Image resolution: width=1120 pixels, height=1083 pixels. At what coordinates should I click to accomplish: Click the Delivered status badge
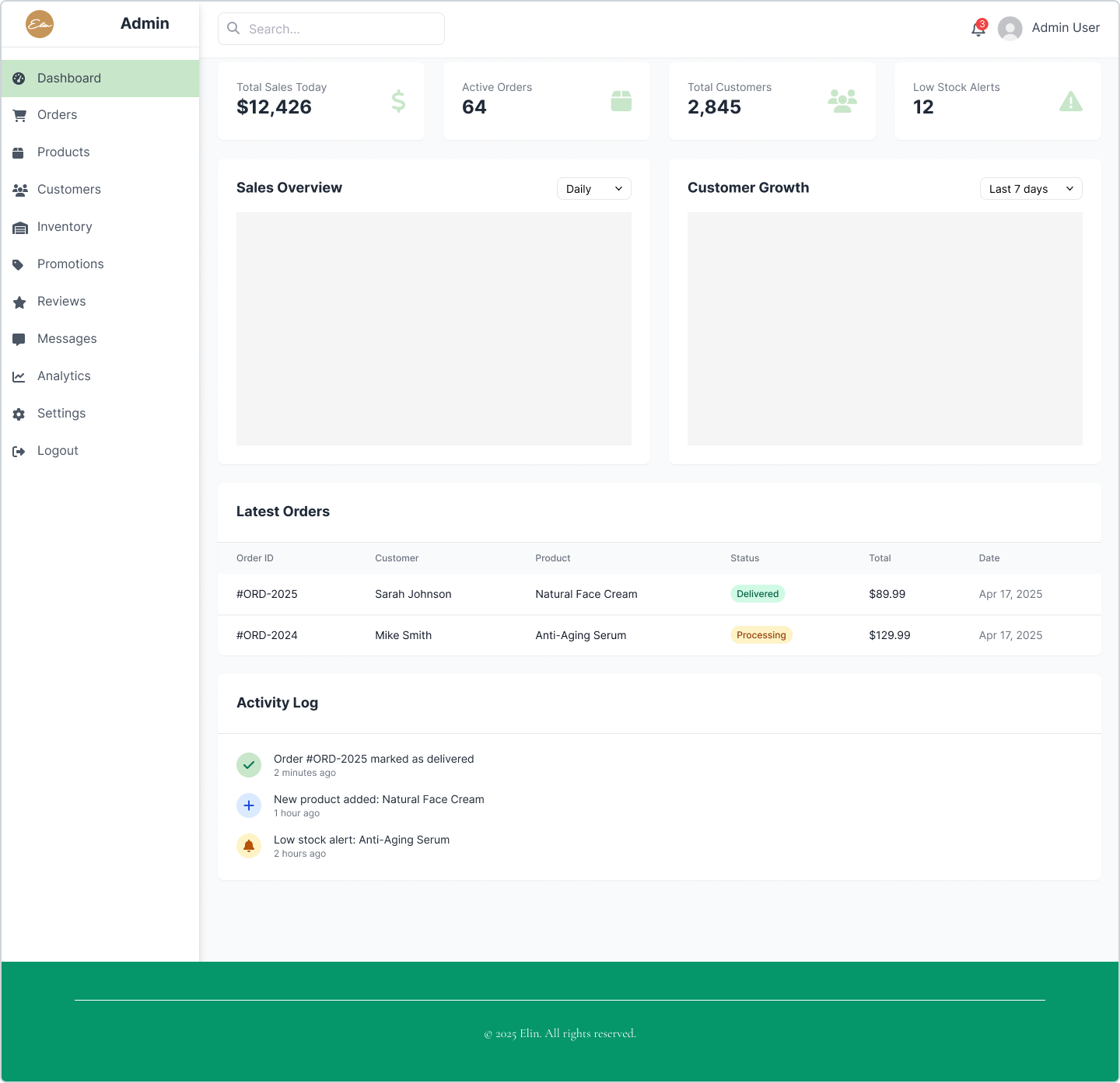point(757,594)
